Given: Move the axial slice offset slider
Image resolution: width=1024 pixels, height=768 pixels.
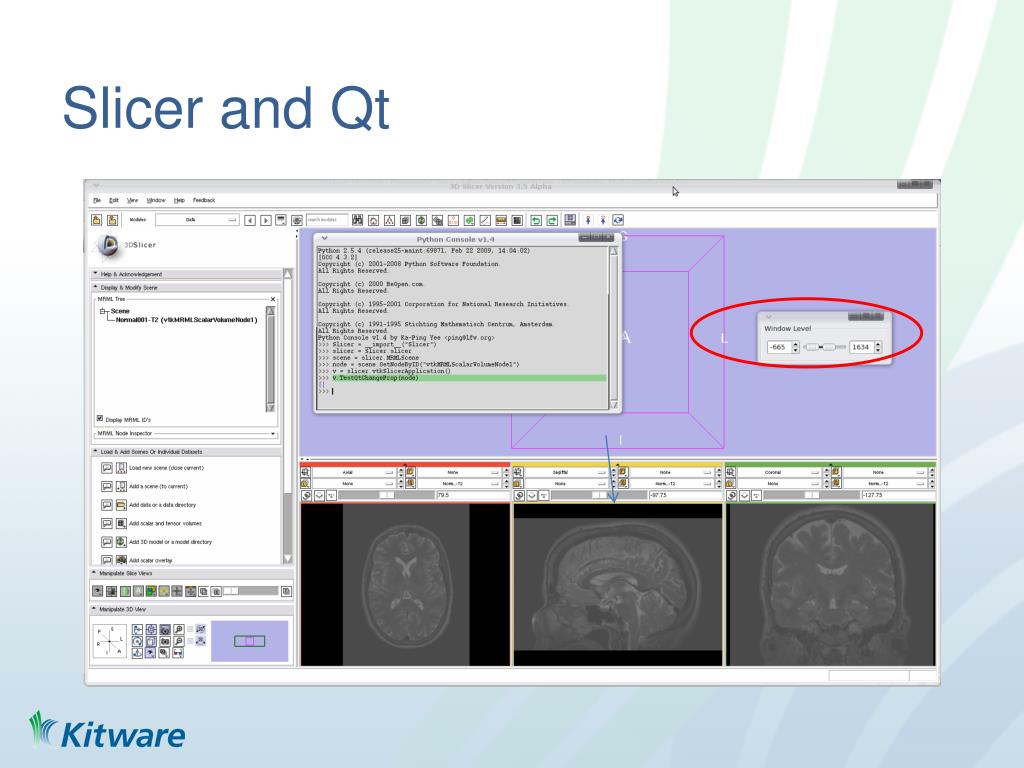Looking at the screenshot, I should 386,496.
